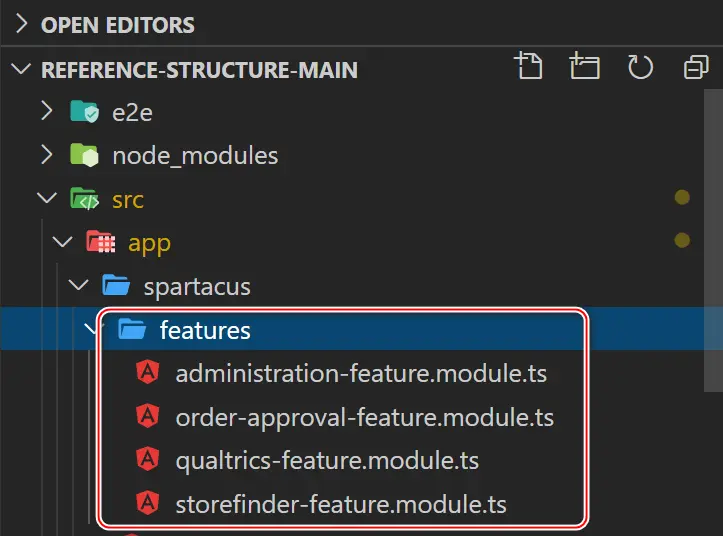Select the features folder
Viewport: 723px width, 536px height.
pos(205,330)
